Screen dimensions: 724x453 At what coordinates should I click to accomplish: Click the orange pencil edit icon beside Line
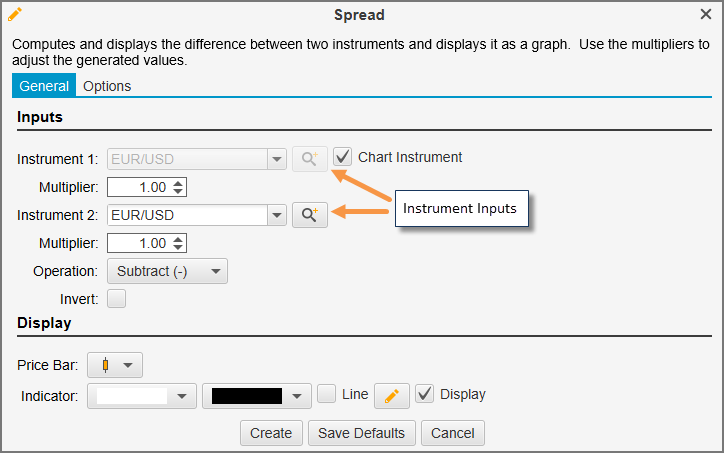pos(392,396)
